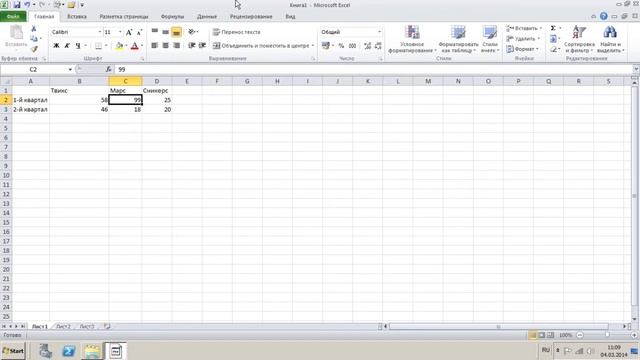Viewport: 640px width, 360px height.
Task: Toggle bold formatting
Action: [x=56, y=46]
